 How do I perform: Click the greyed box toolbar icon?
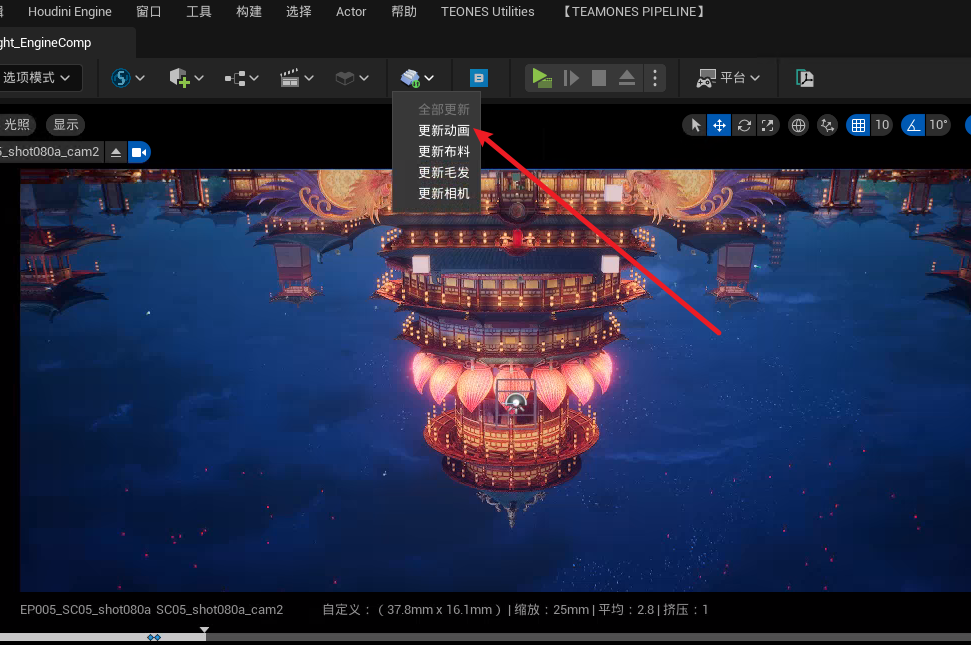click(345, 78)
